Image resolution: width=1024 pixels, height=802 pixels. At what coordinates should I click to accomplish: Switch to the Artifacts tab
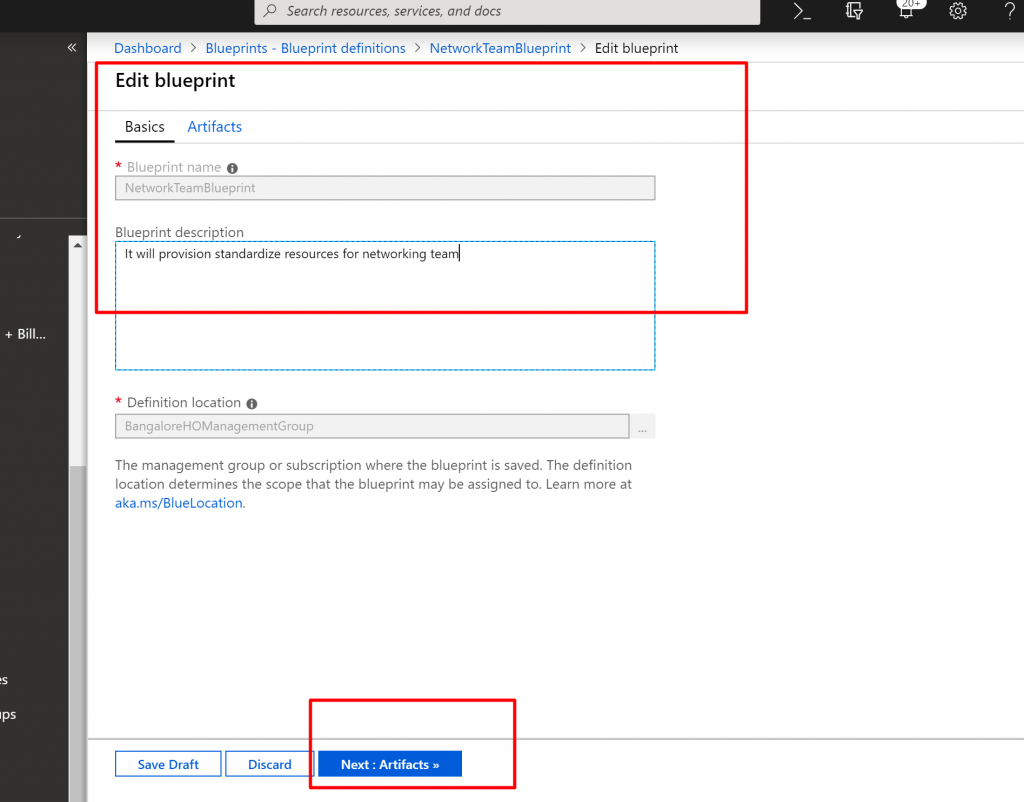click(x=215, y=127)
